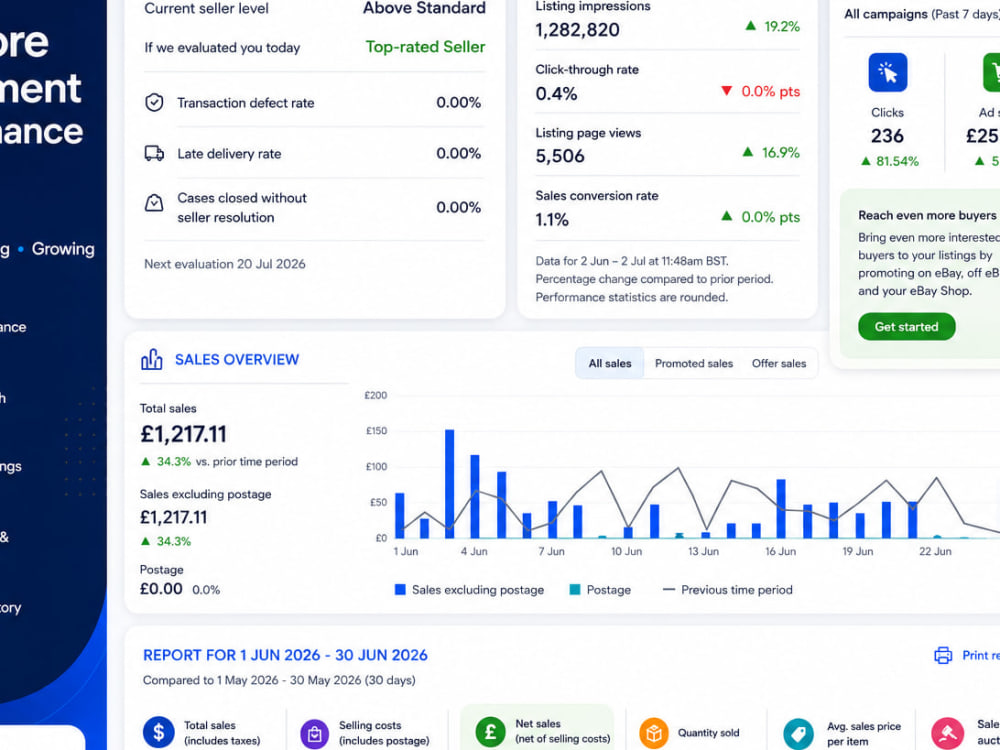The image size is (1000, 750).
Task: Click the Sales Overview chart icon
Action: pyautogui.click(x=152, y=360)
